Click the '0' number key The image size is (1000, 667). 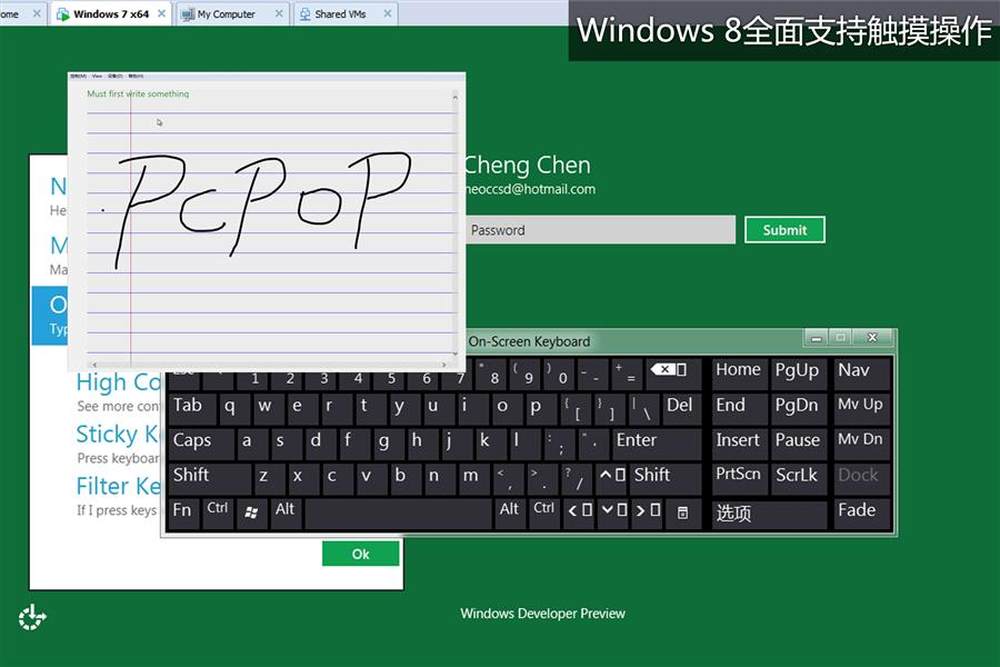pyautogui.click(x=560, y=374)
